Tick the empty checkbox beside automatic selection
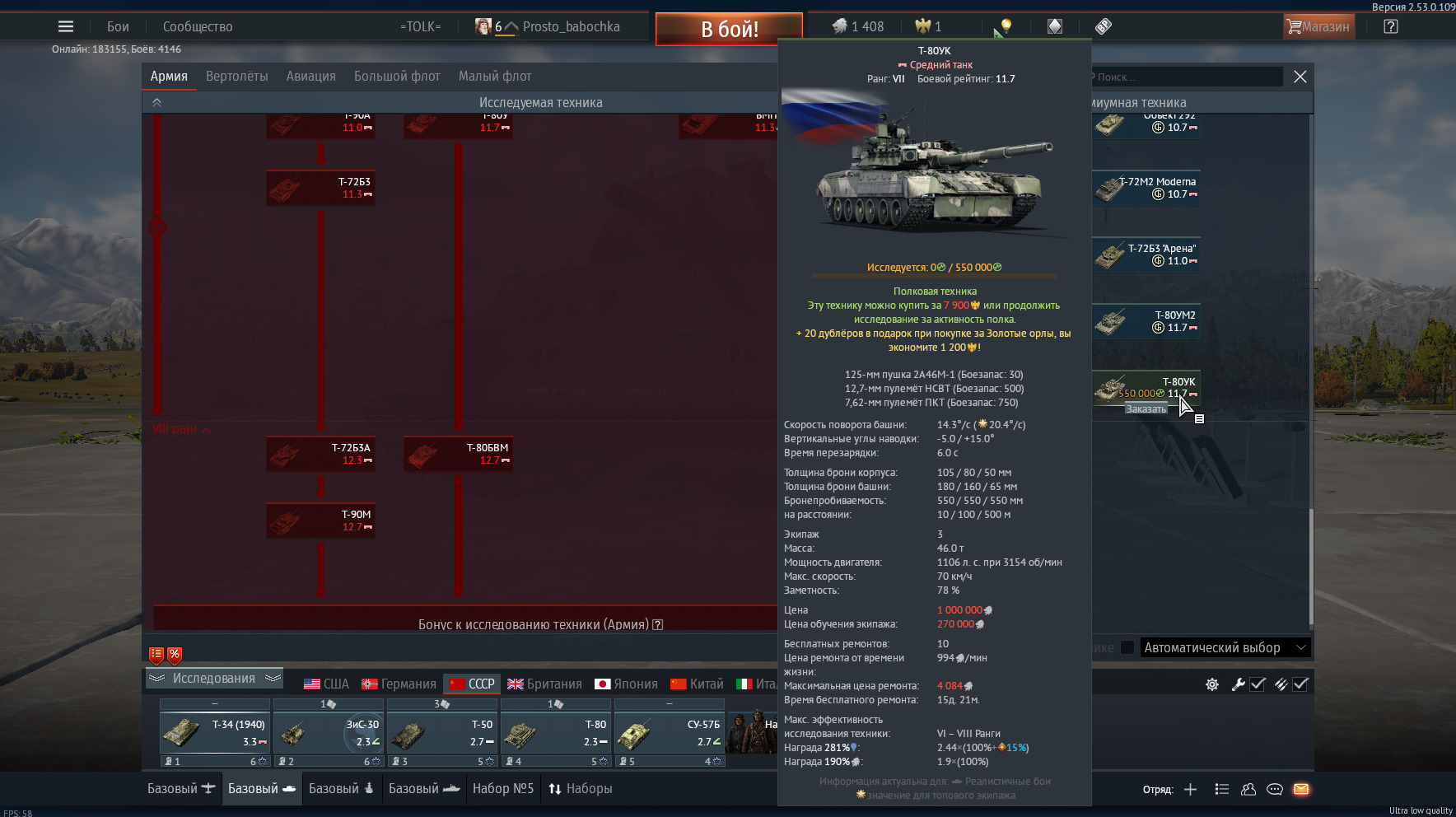1456x817 pixels. [1127, 647]
